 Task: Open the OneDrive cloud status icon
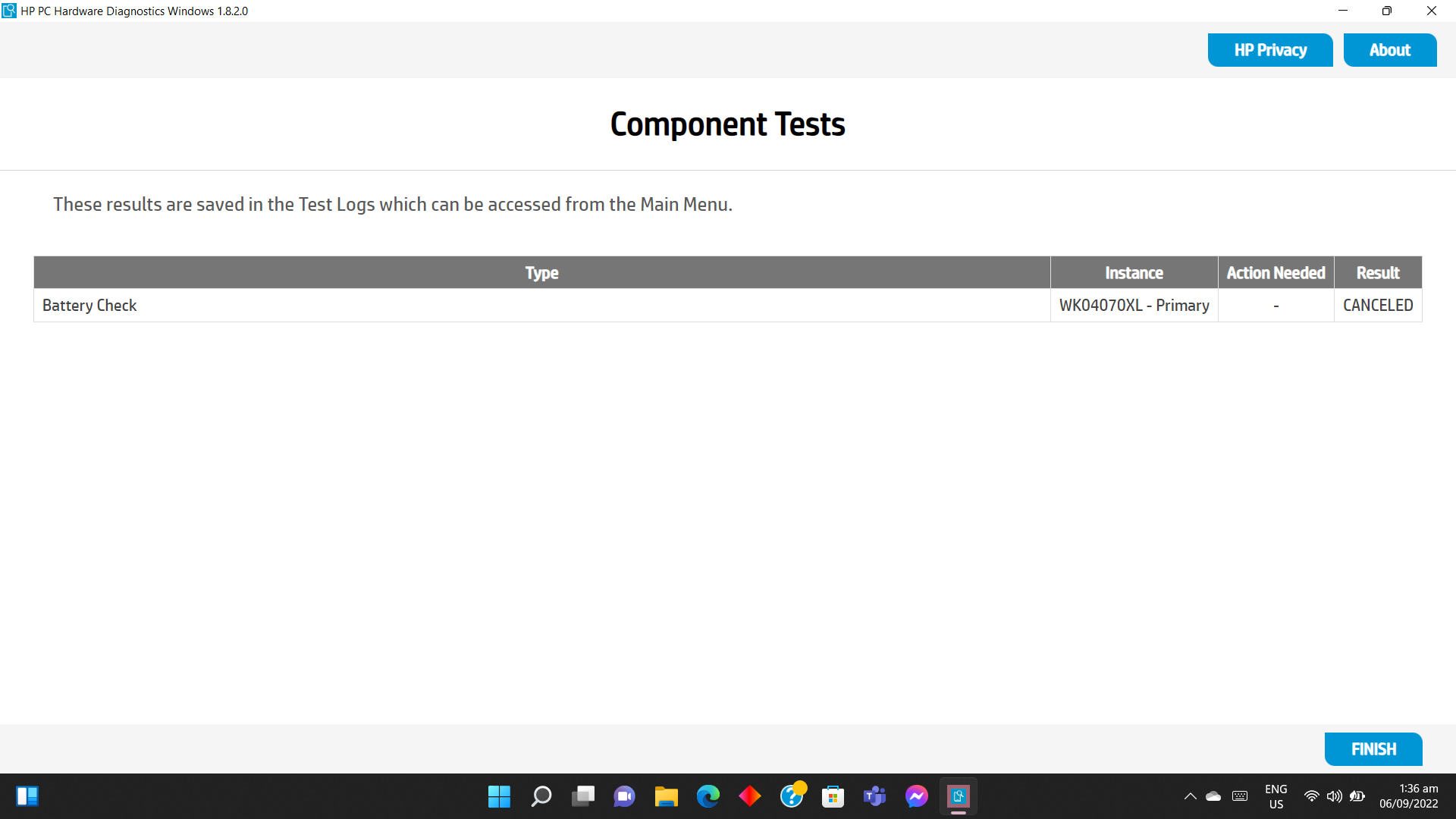1213,796
